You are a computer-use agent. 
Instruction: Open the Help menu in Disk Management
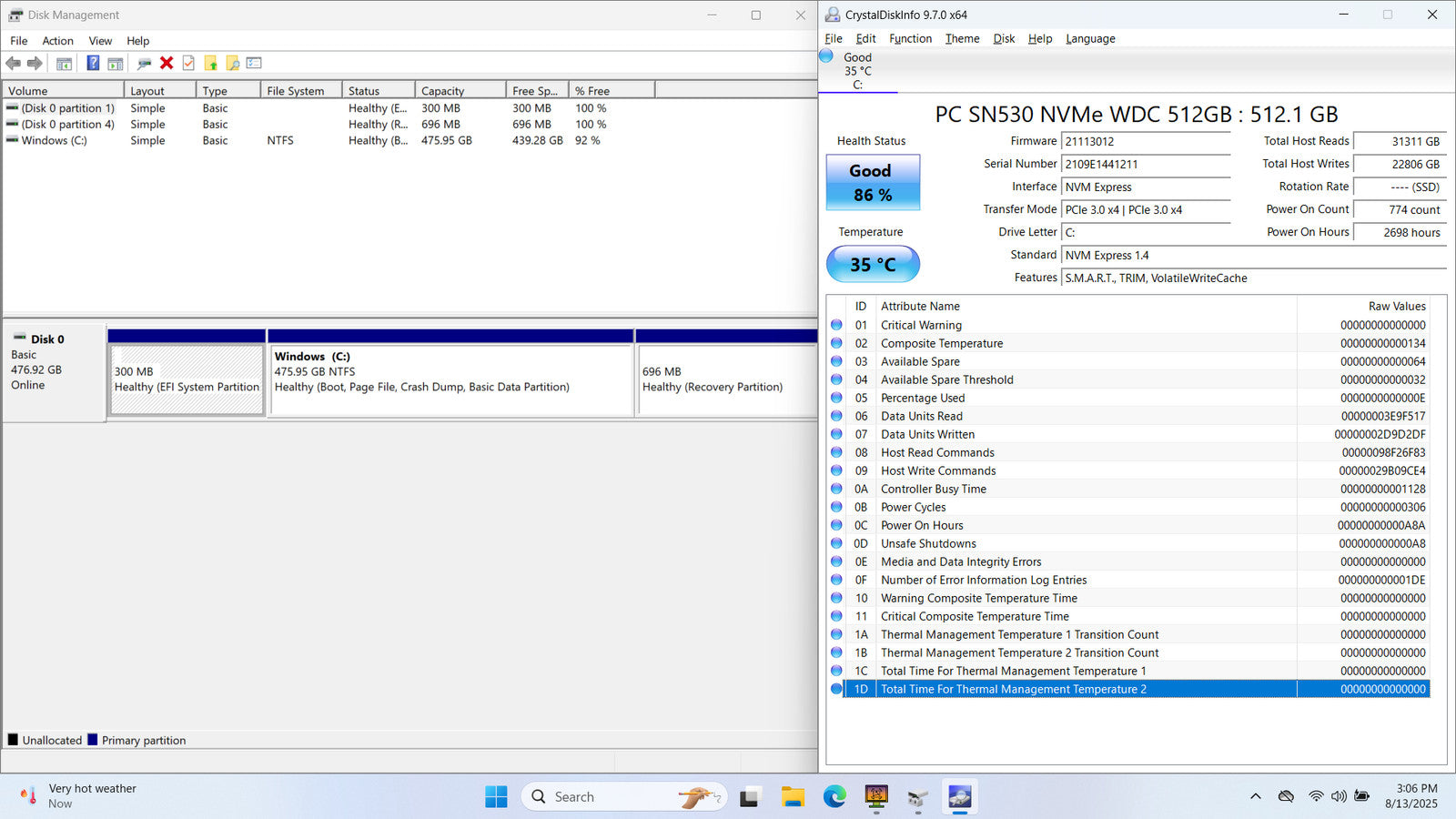138,41
